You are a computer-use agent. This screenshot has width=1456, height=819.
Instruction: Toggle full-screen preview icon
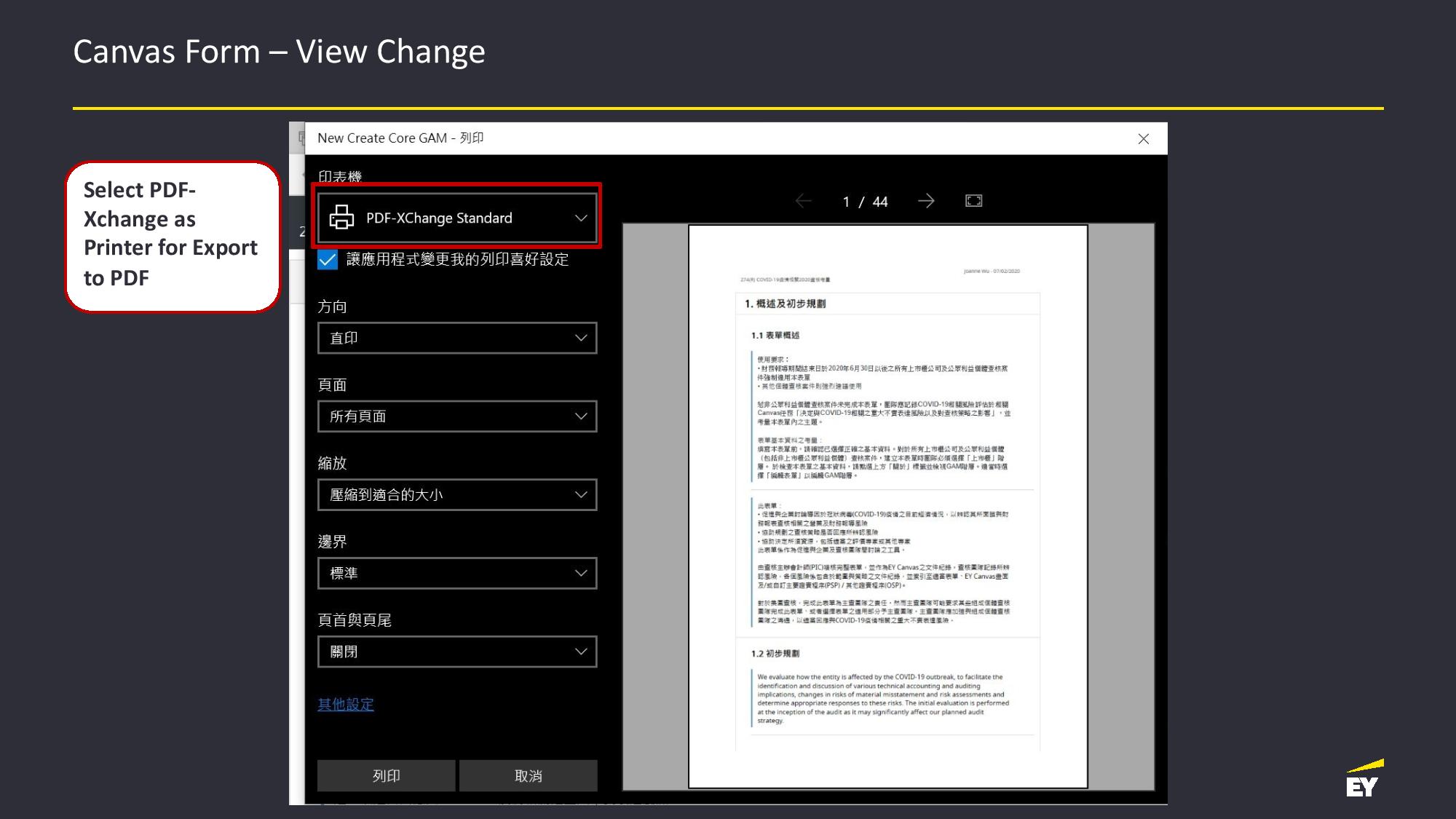click(974, 201)
